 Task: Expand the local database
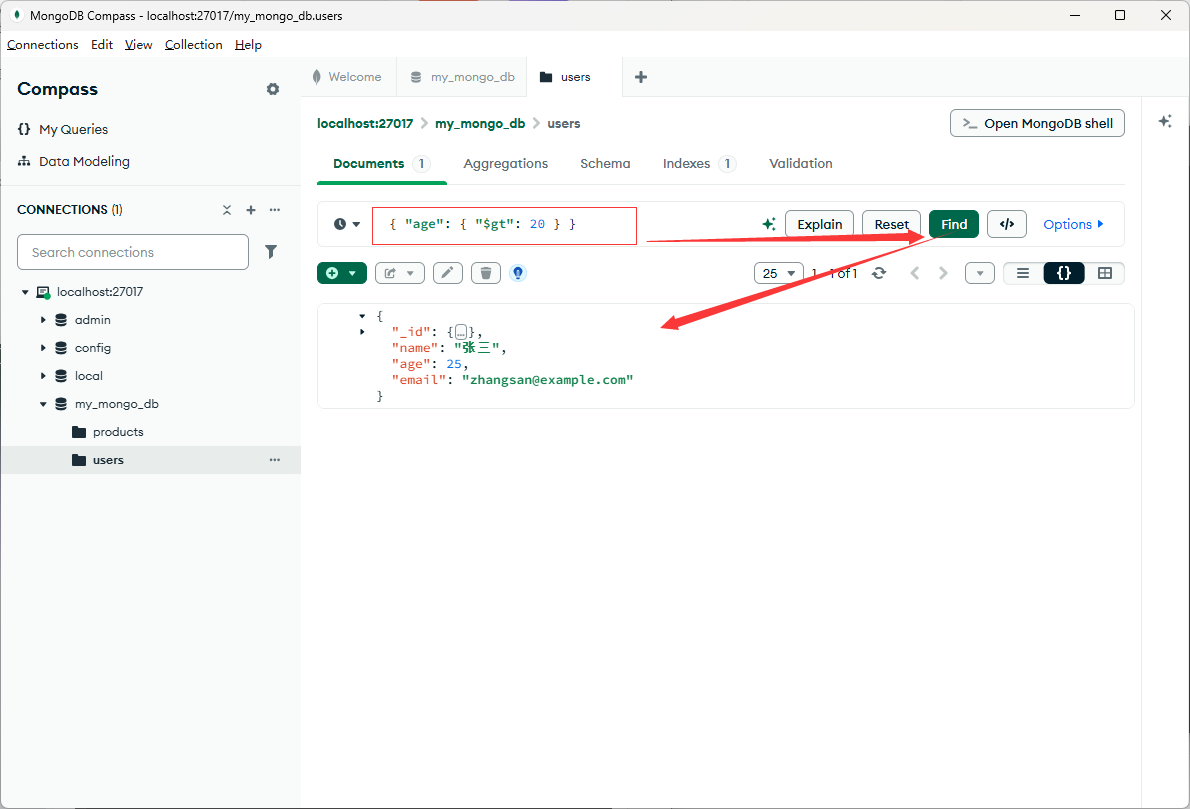click(x=43, y=376)
